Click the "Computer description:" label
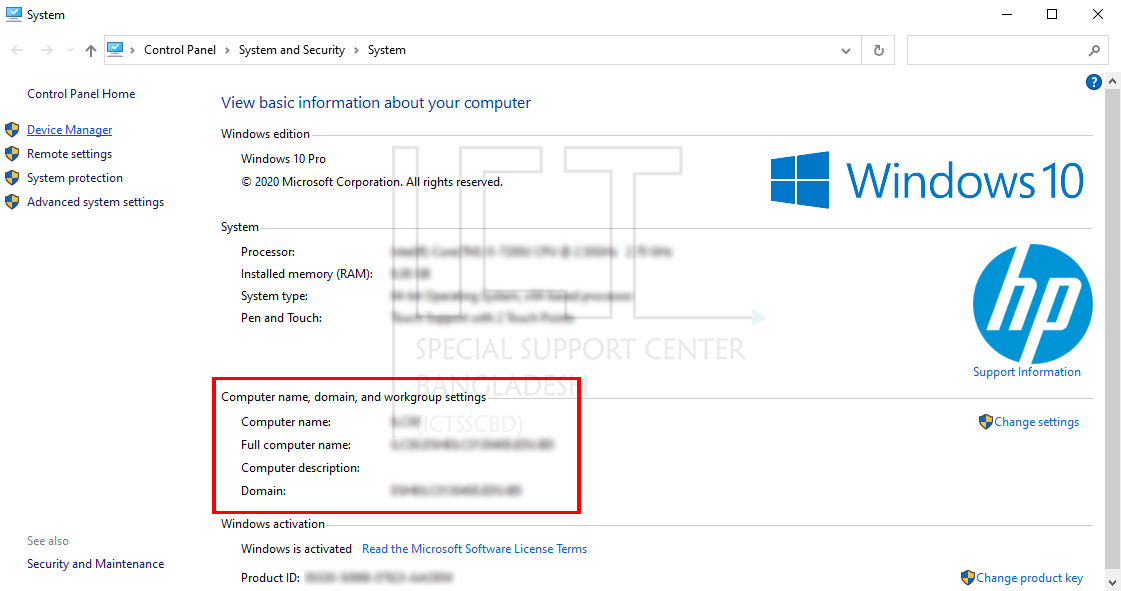The height and width of the screenshot is (591, 1121). pyautogui.click(x=300, y=467)
